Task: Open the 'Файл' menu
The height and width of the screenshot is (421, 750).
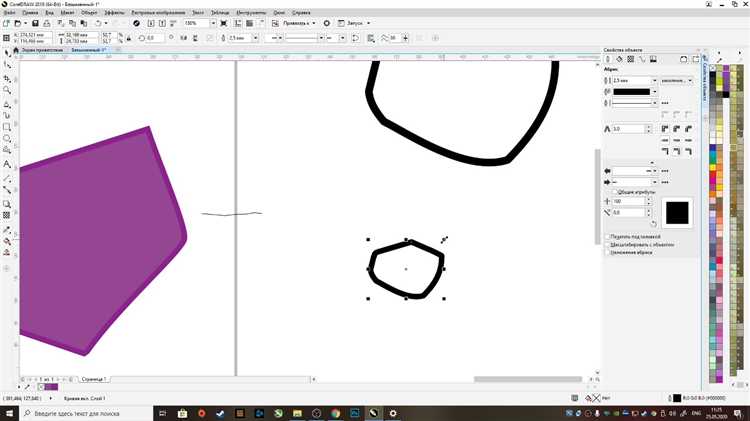Action: click(x=9, y=12)
